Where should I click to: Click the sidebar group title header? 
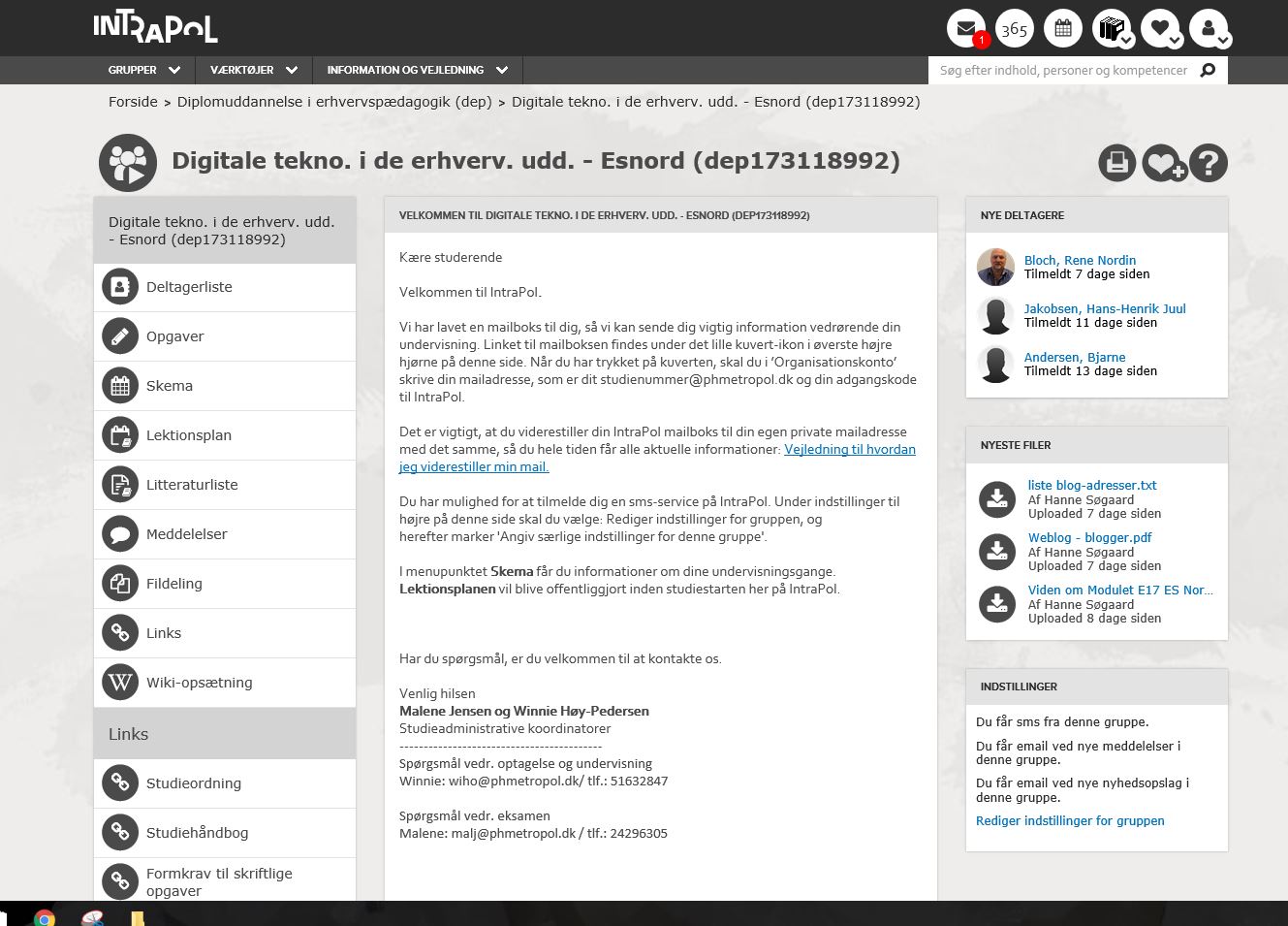pos(225,231)
